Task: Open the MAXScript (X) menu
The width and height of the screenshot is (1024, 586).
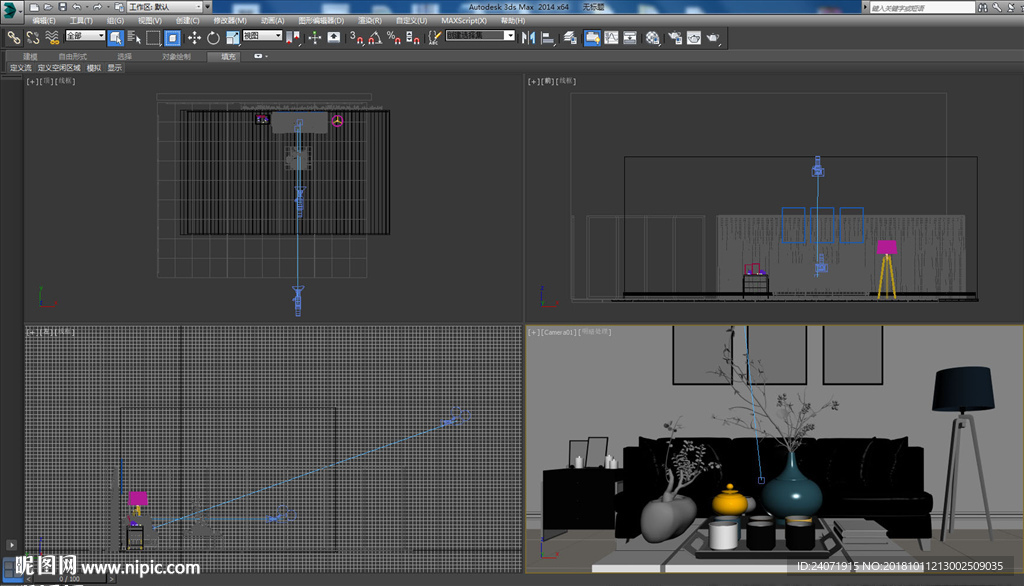Action: pos(464,21)
